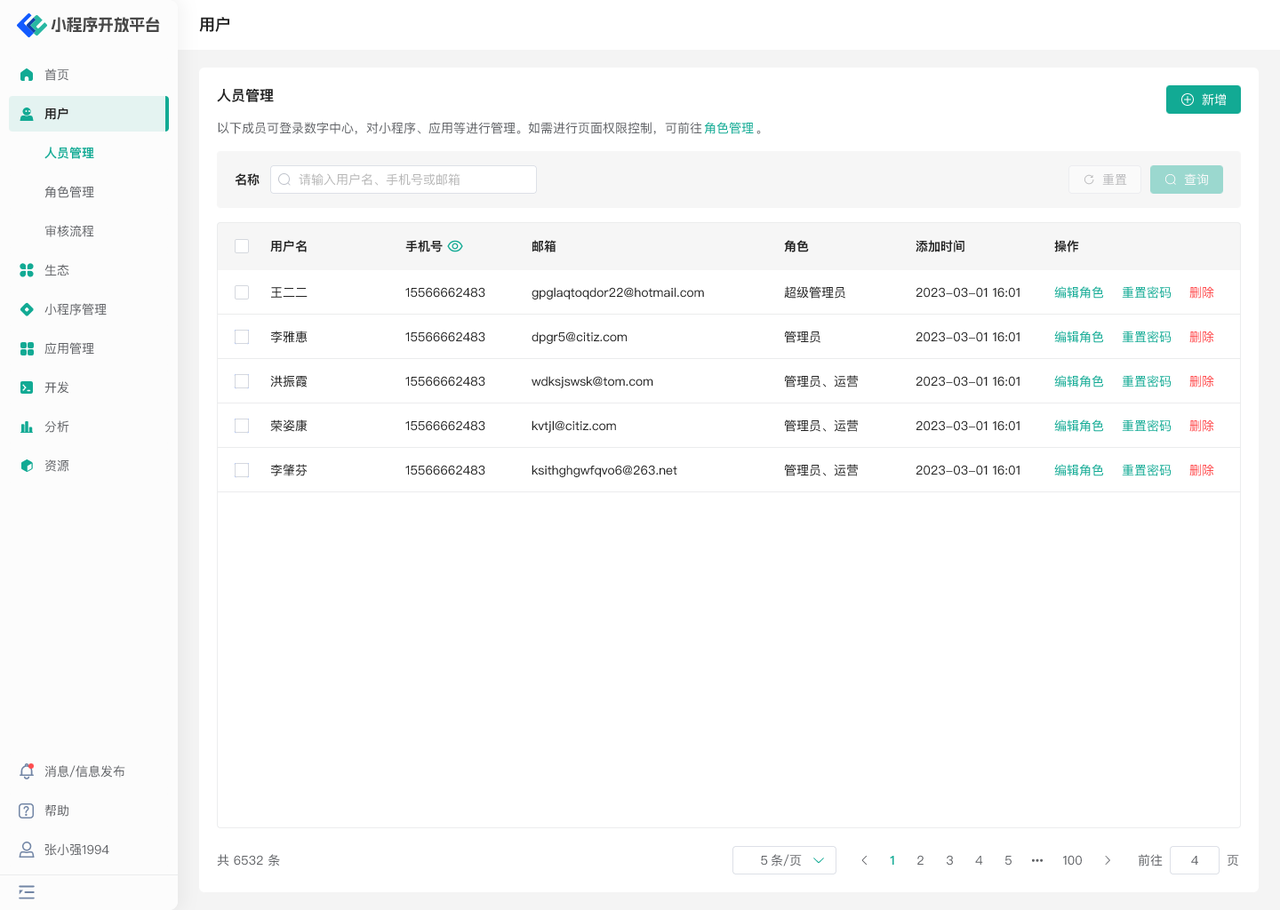The height and width of the screenshot is (910, 1280).
Task: Focus the name search input field
Action: (x=404, y=180)
